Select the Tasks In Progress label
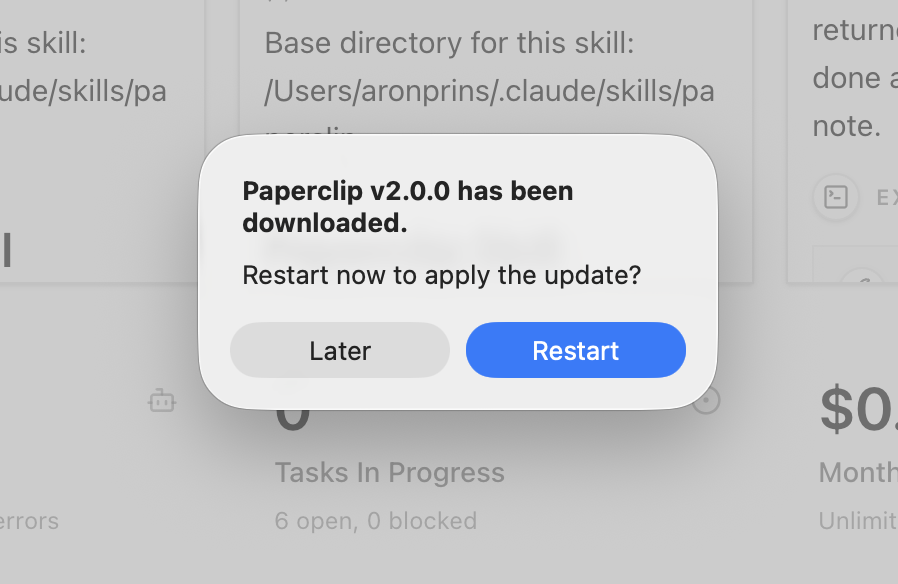898x584 pixels. (389, 472)
